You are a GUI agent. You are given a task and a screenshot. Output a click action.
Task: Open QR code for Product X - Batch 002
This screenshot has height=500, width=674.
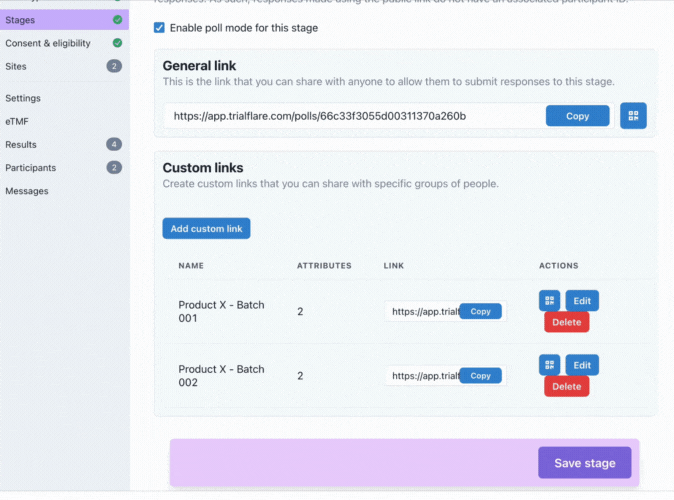pyautogui.click(x=550, y=365)
